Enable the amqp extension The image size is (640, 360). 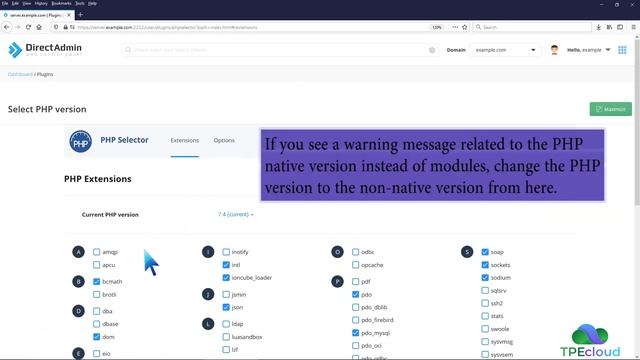[96, 252]
